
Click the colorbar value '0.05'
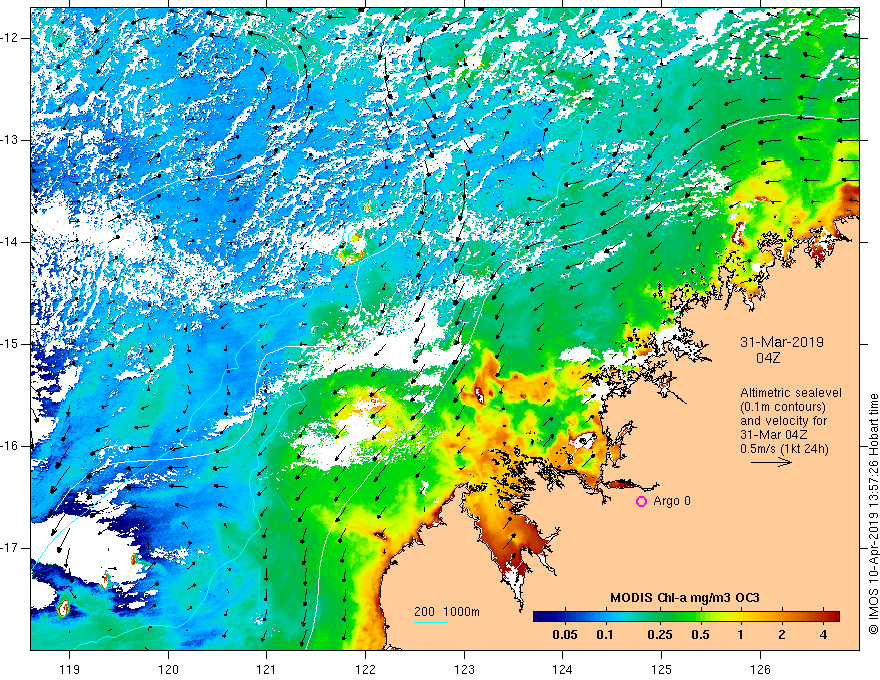[x=565, y=635]
